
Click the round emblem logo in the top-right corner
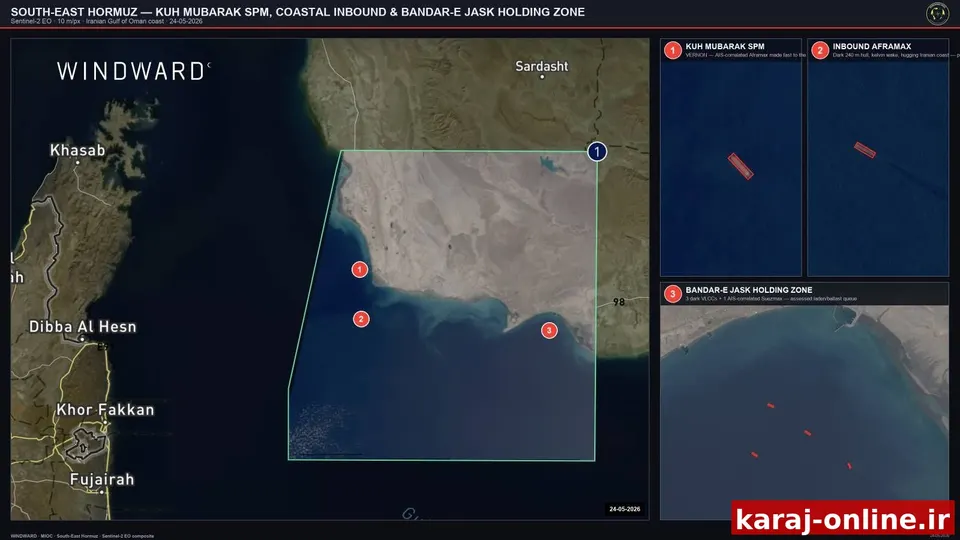click(937, 13)
